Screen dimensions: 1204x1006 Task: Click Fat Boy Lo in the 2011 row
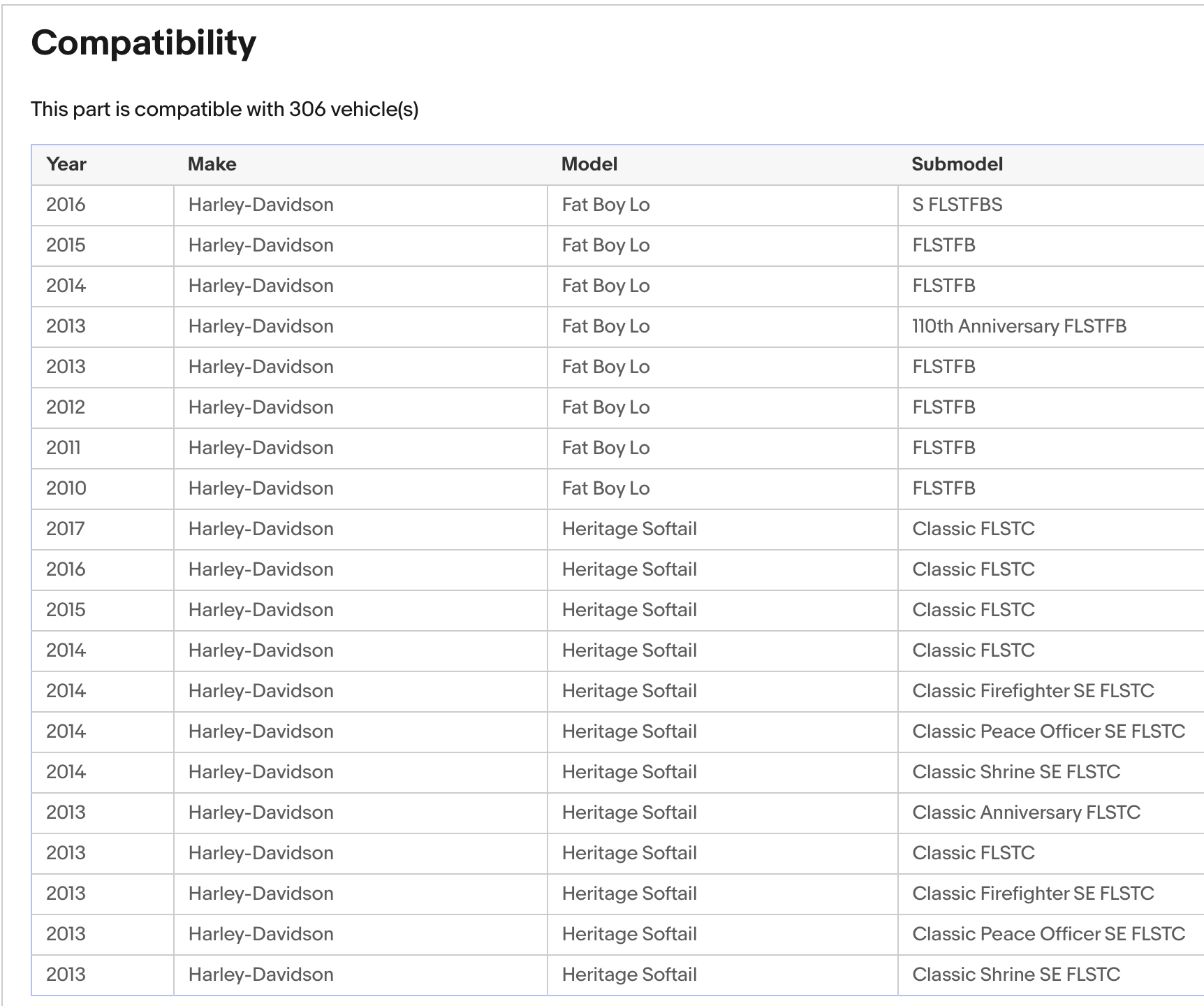point(605,448)
